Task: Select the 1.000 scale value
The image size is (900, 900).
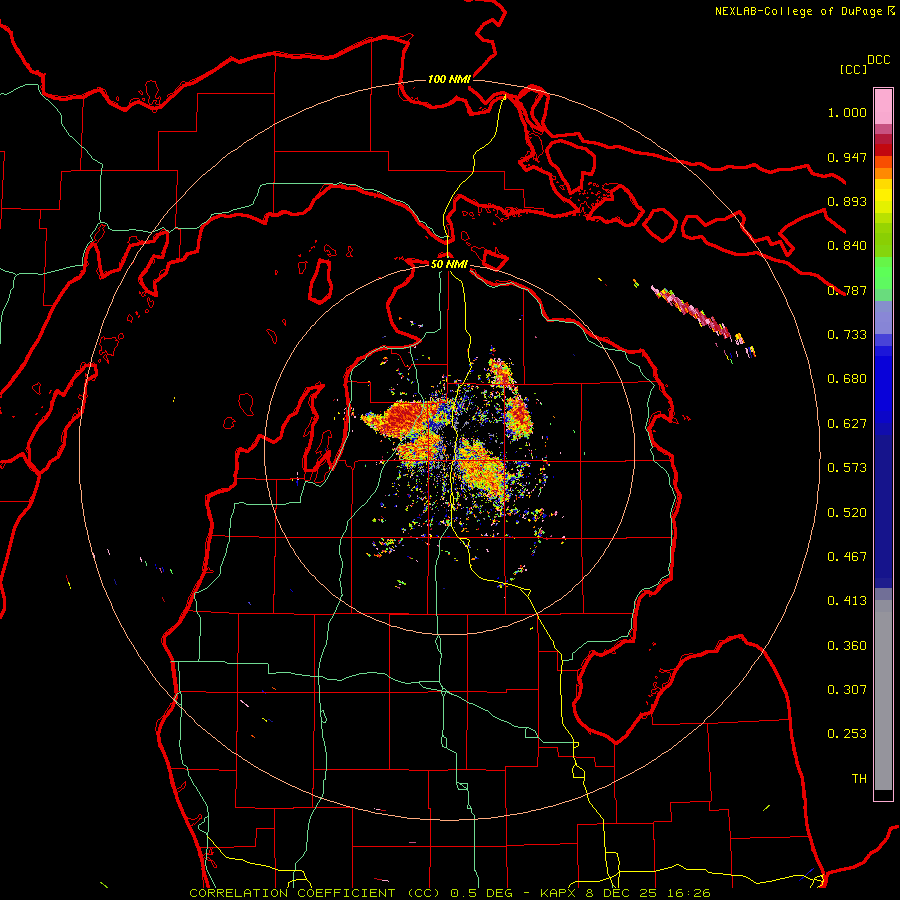Action: point(847,112)
